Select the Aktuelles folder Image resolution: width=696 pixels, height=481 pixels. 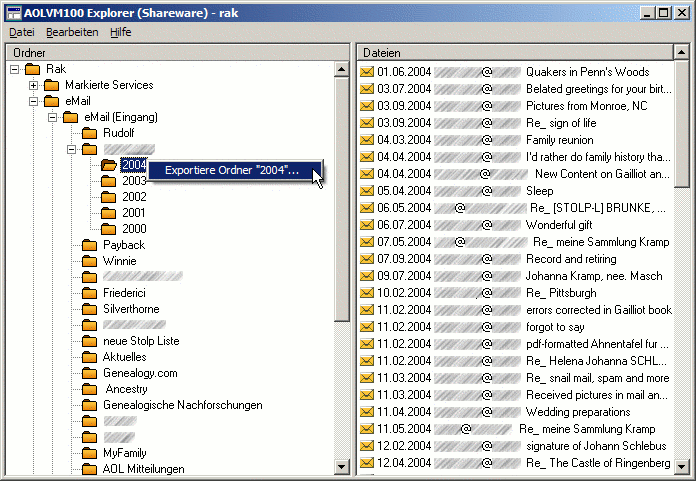124,357
